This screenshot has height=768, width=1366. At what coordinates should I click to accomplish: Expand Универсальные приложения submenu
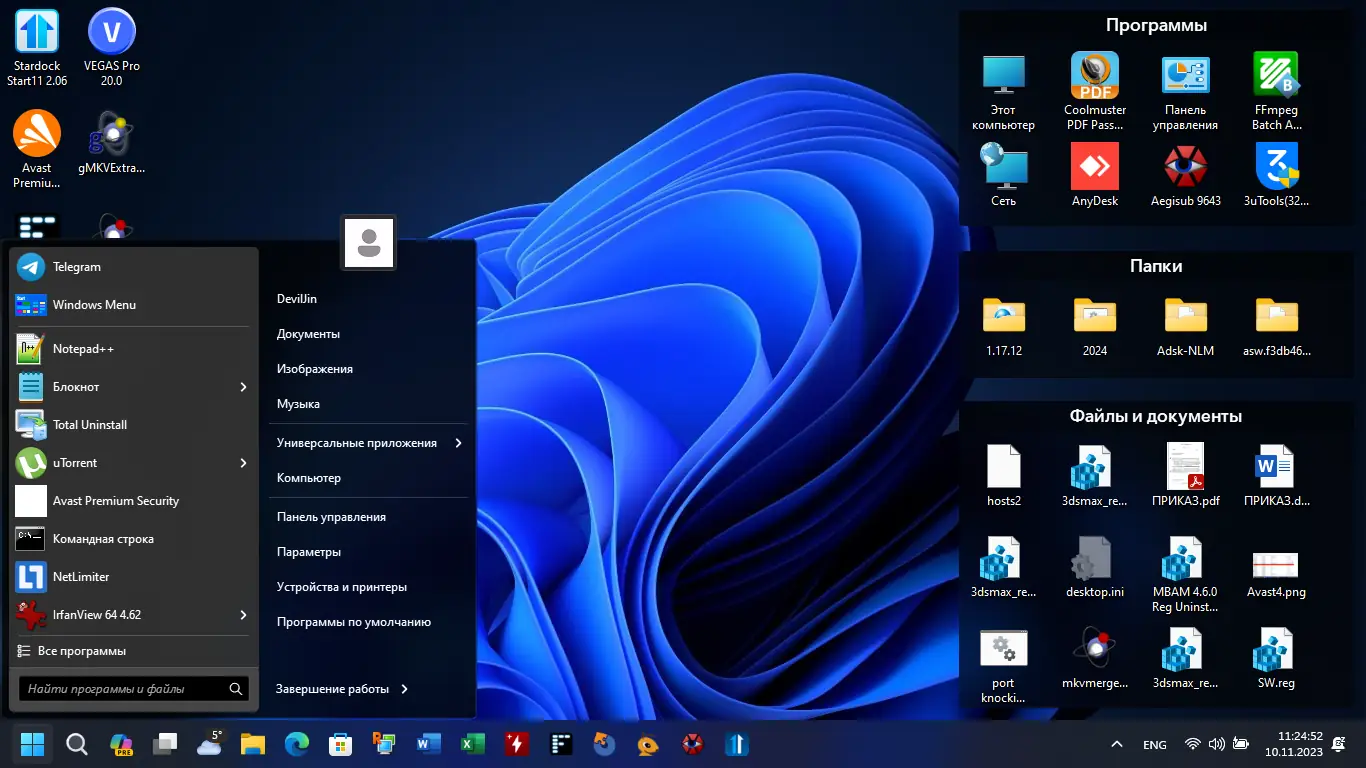pyautogui.click(x=459, y=442)
